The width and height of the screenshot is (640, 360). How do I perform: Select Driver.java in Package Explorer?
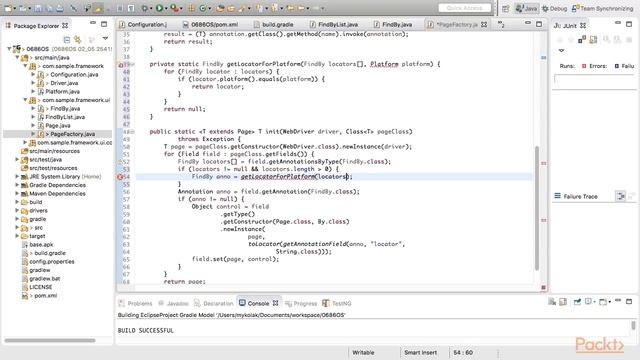point(64,83)
